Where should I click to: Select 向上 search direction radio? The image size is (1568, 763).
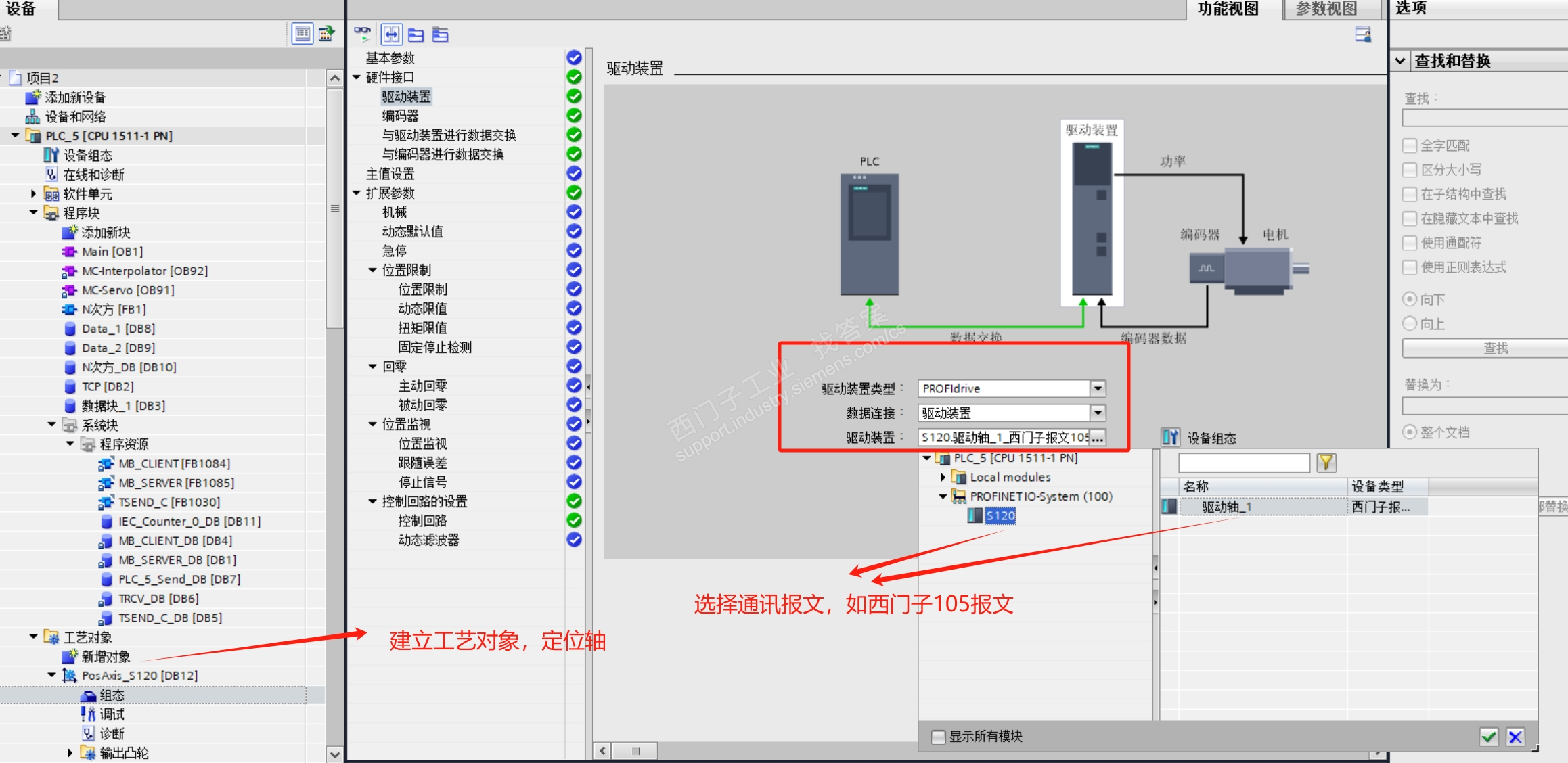(1410, 323)
